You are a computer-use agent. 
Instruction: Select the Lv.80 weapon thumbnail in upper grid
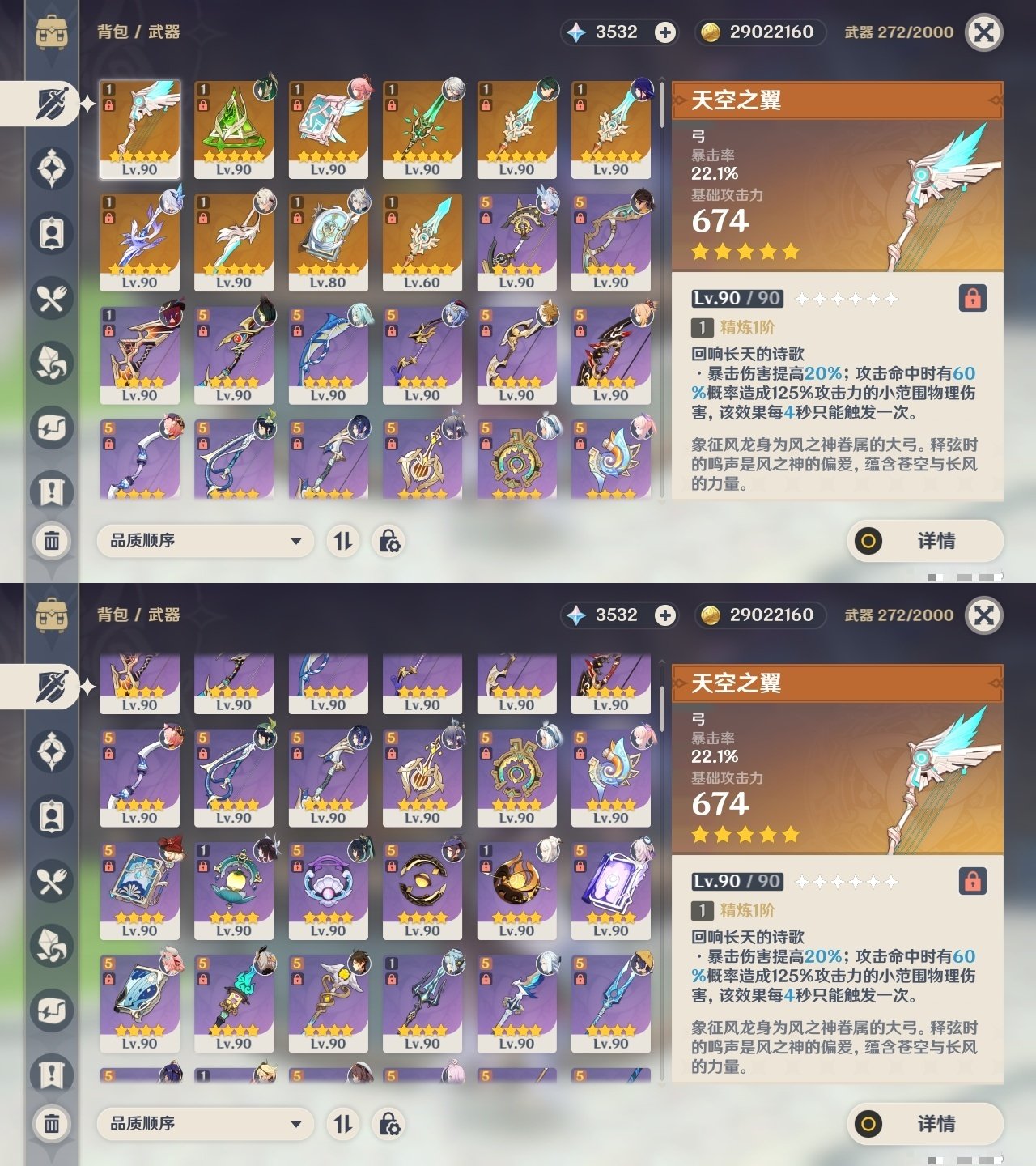[x=328, y=241]
